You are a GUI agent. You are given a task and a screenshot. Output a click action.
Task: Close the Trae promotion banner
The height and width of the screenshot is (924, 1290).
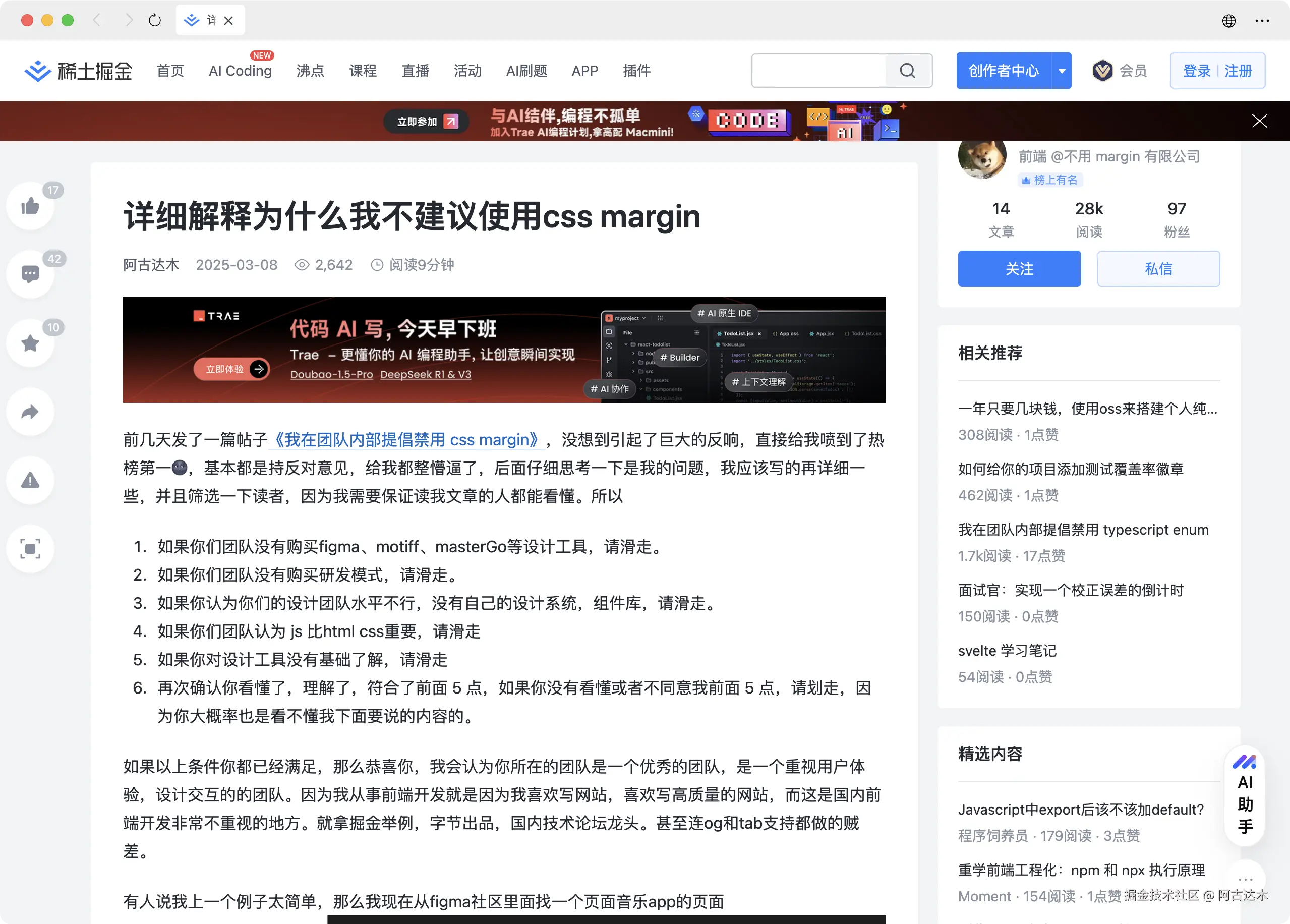pyautogui.click(x=1259, y=121)
